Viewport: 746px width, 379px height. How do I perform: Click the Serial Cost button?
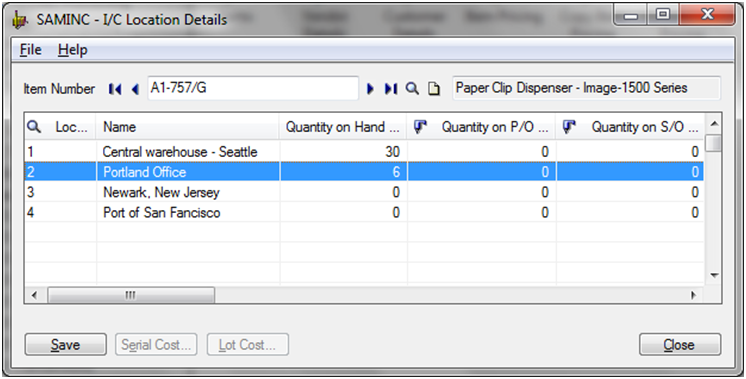156,344
